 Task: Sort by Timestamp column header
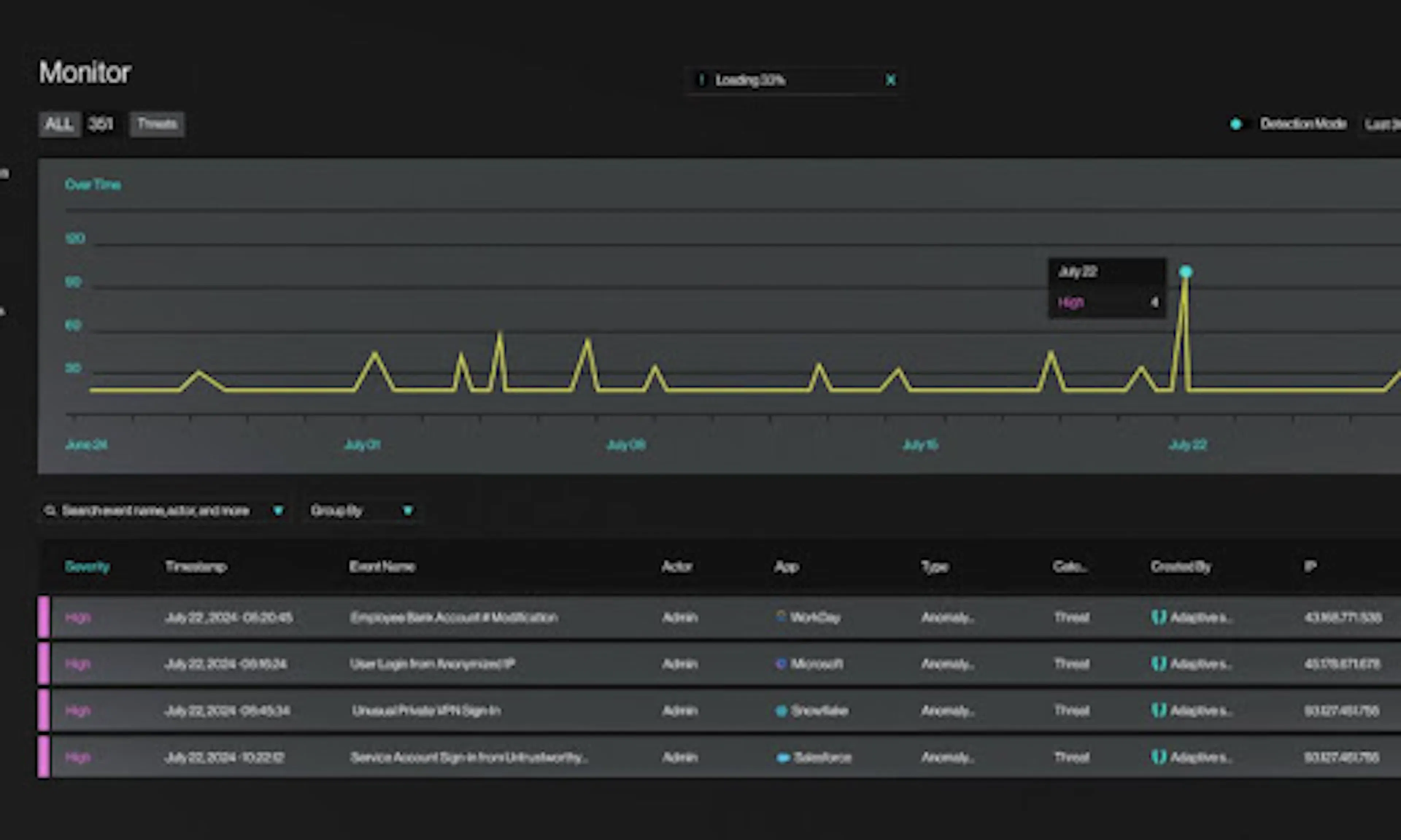click(x=196, y=566)
